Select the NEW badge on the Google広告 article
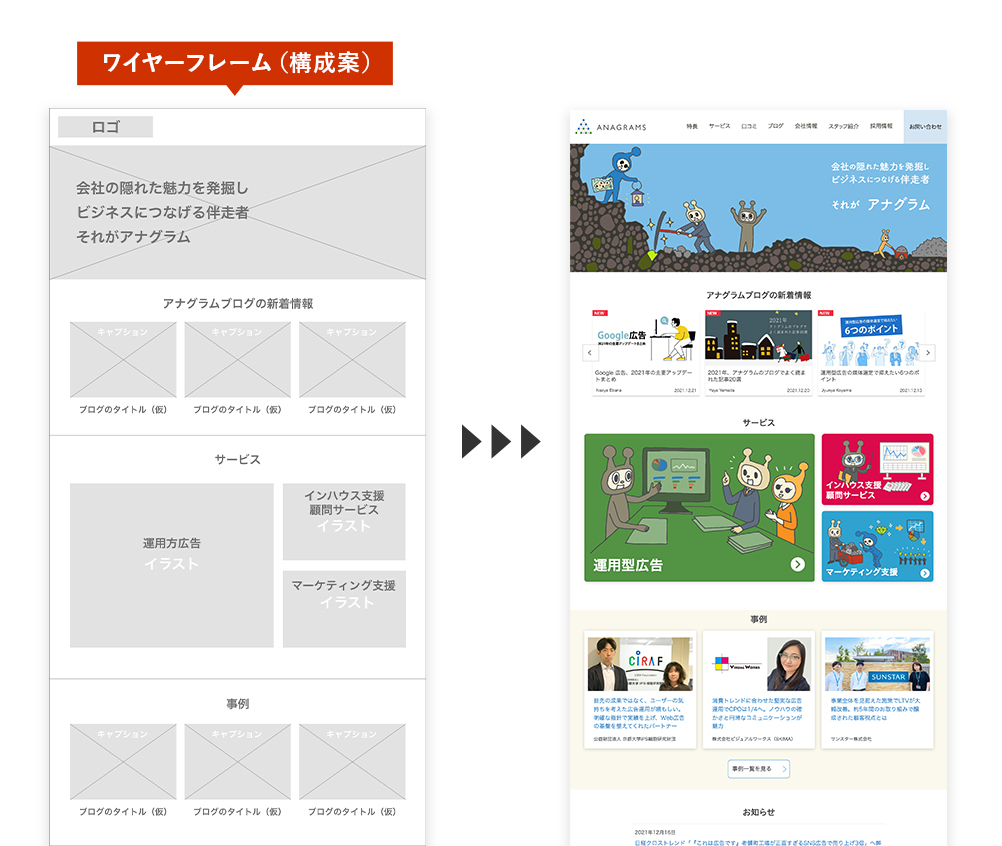Screen dimensions: 1002x846 (x=598, y=311)
